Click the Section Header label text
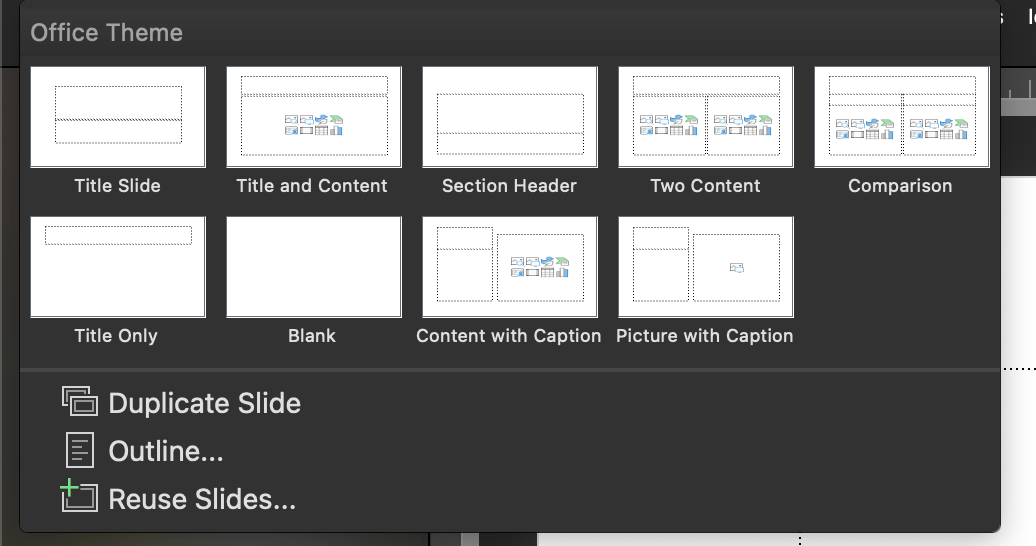This screenshot has width=1036, height=546. pyautogui.click(x=509, y=186)
